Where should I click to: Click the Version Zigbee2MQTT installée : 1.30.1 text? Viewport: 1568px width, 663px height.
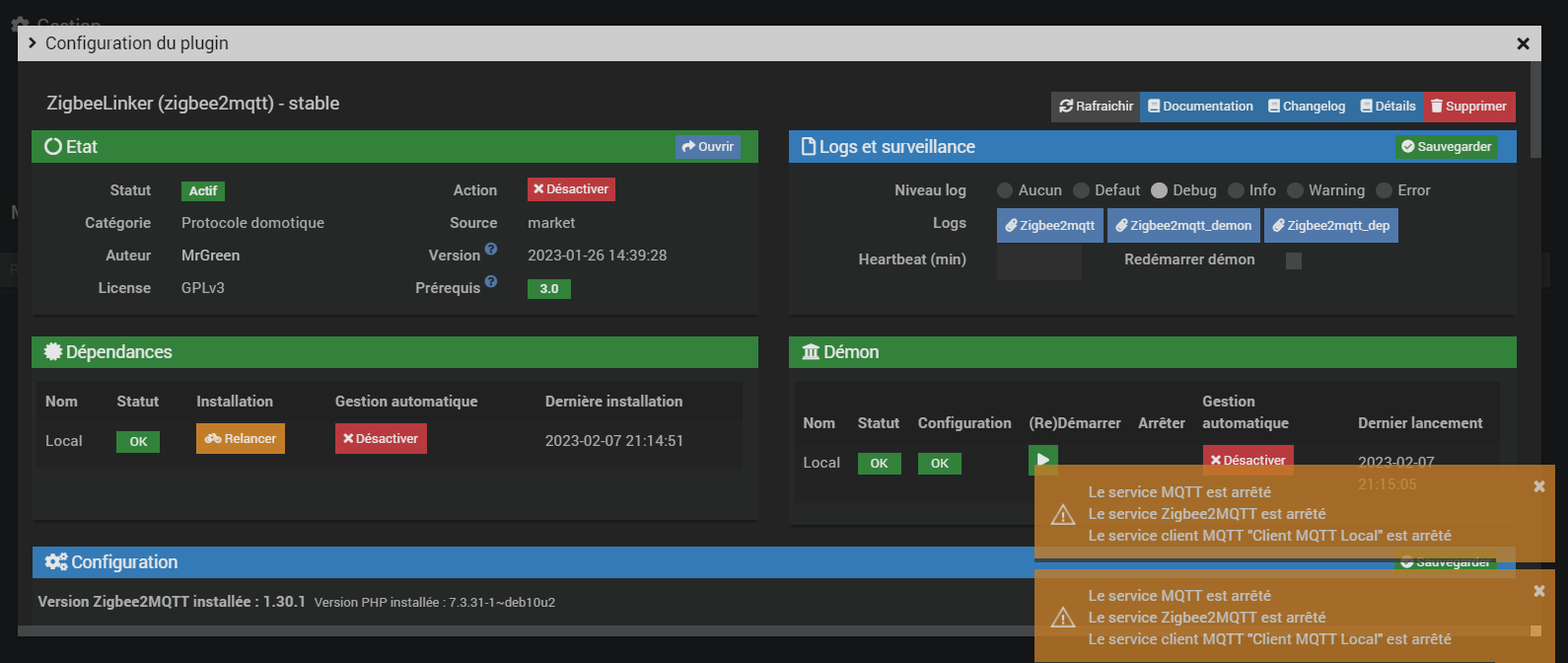[172, 602]
